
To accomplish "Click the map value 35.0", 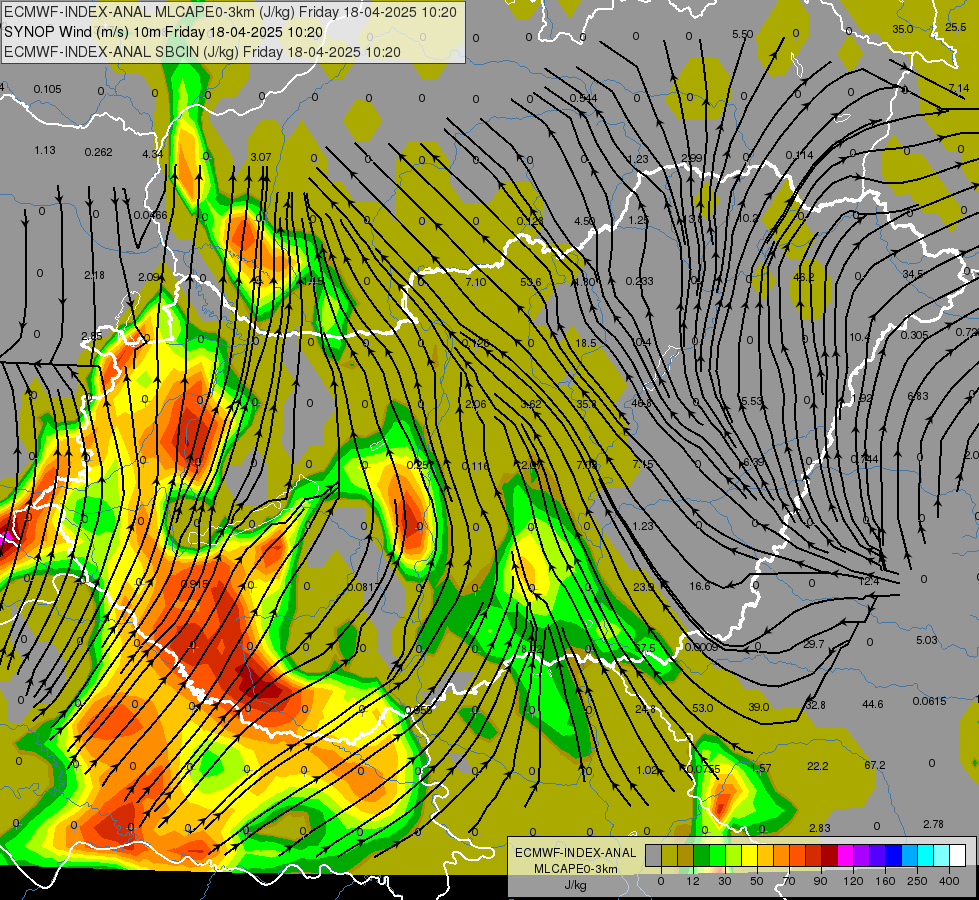I will tap(902, 29).
